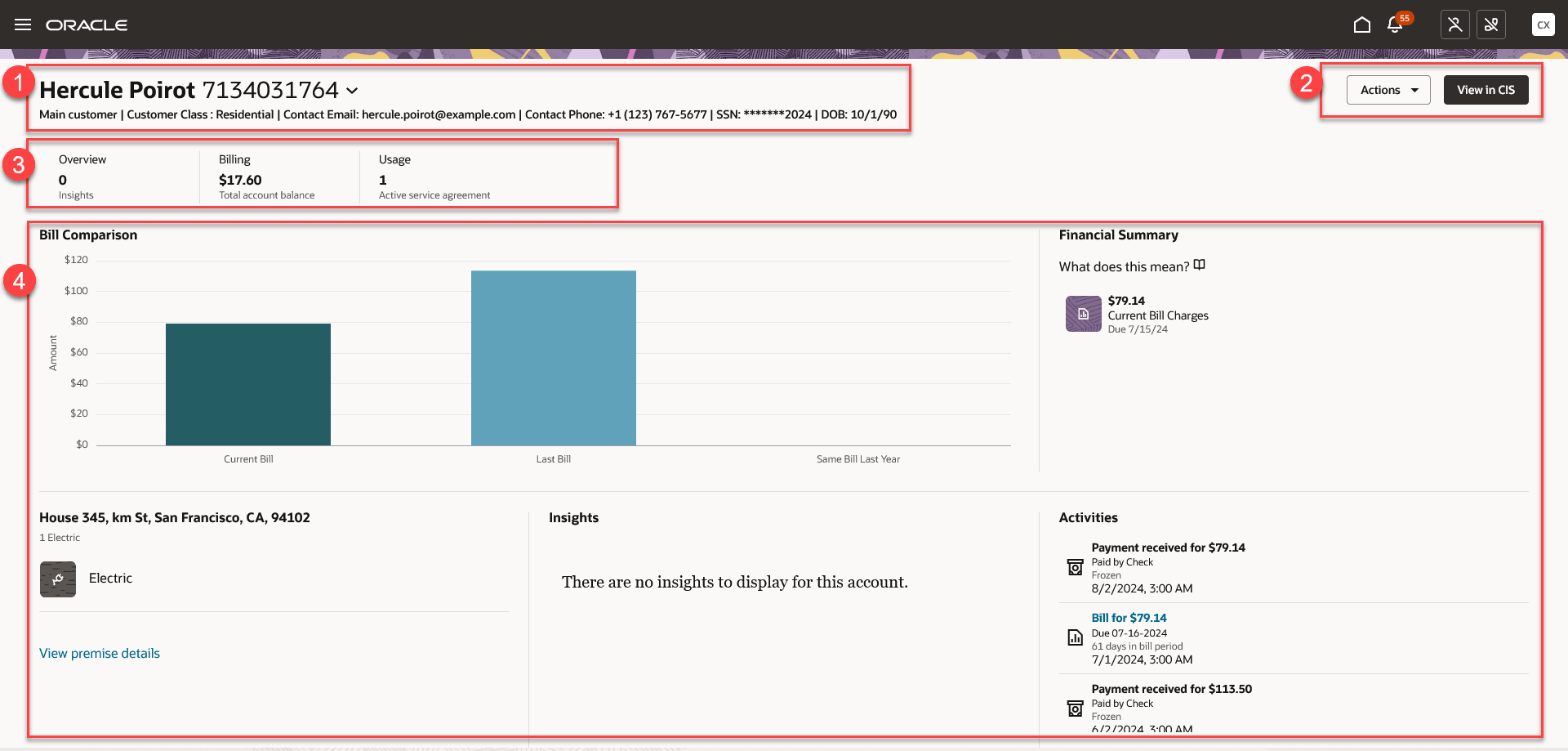1568x751 pixels.
Task: Click the View in CIS button
Action: click(x=1486, y=90)
